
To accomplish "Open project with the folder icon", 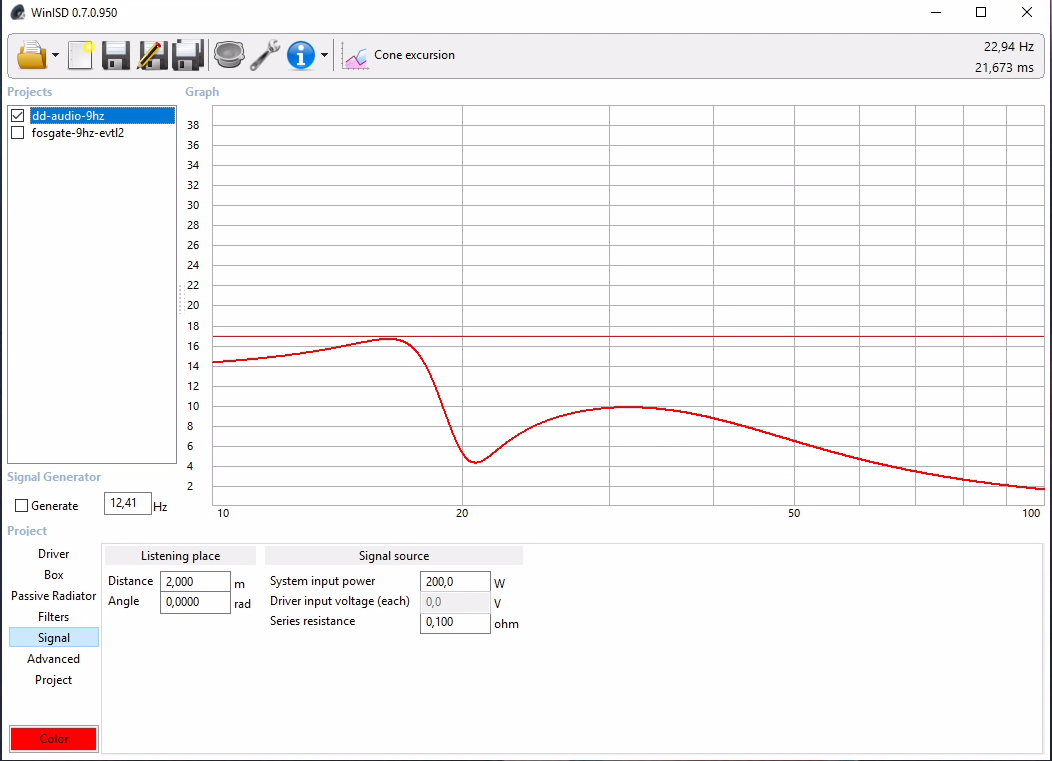I will 32,55.
